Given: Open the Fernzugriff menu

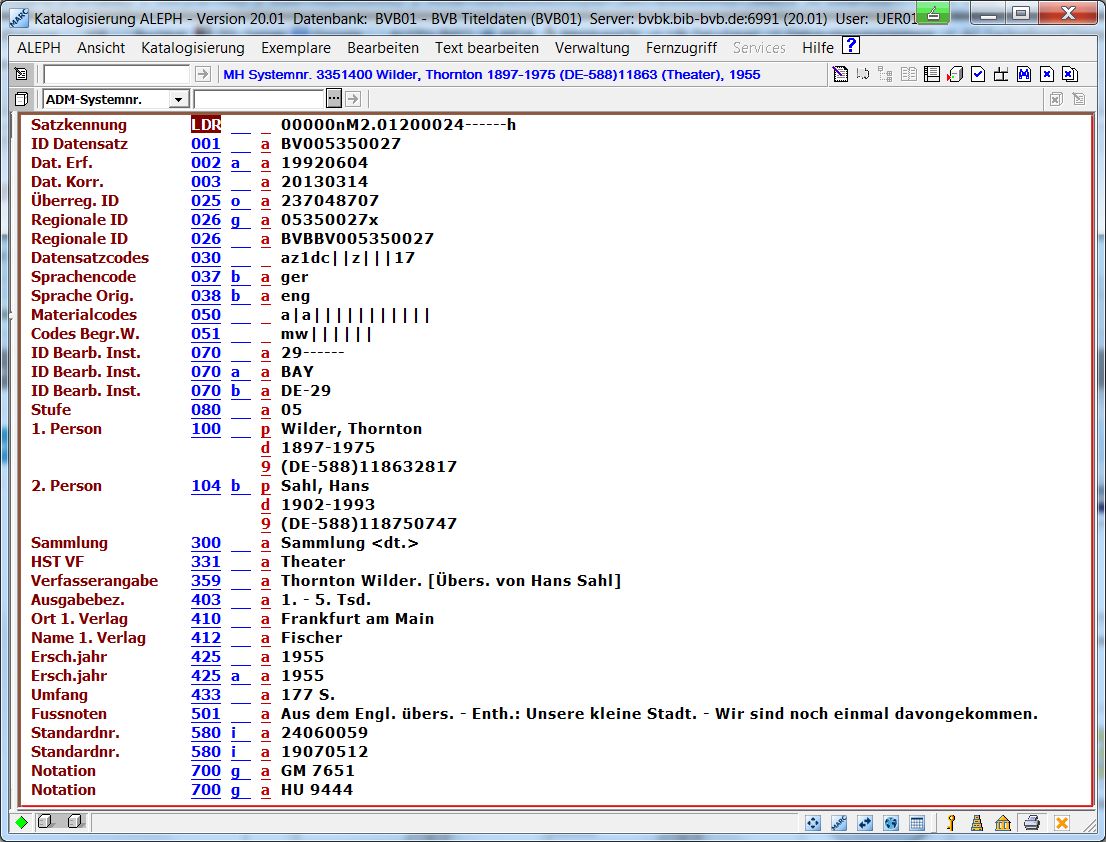Looking at the screenshot, I should click(681, 48).
